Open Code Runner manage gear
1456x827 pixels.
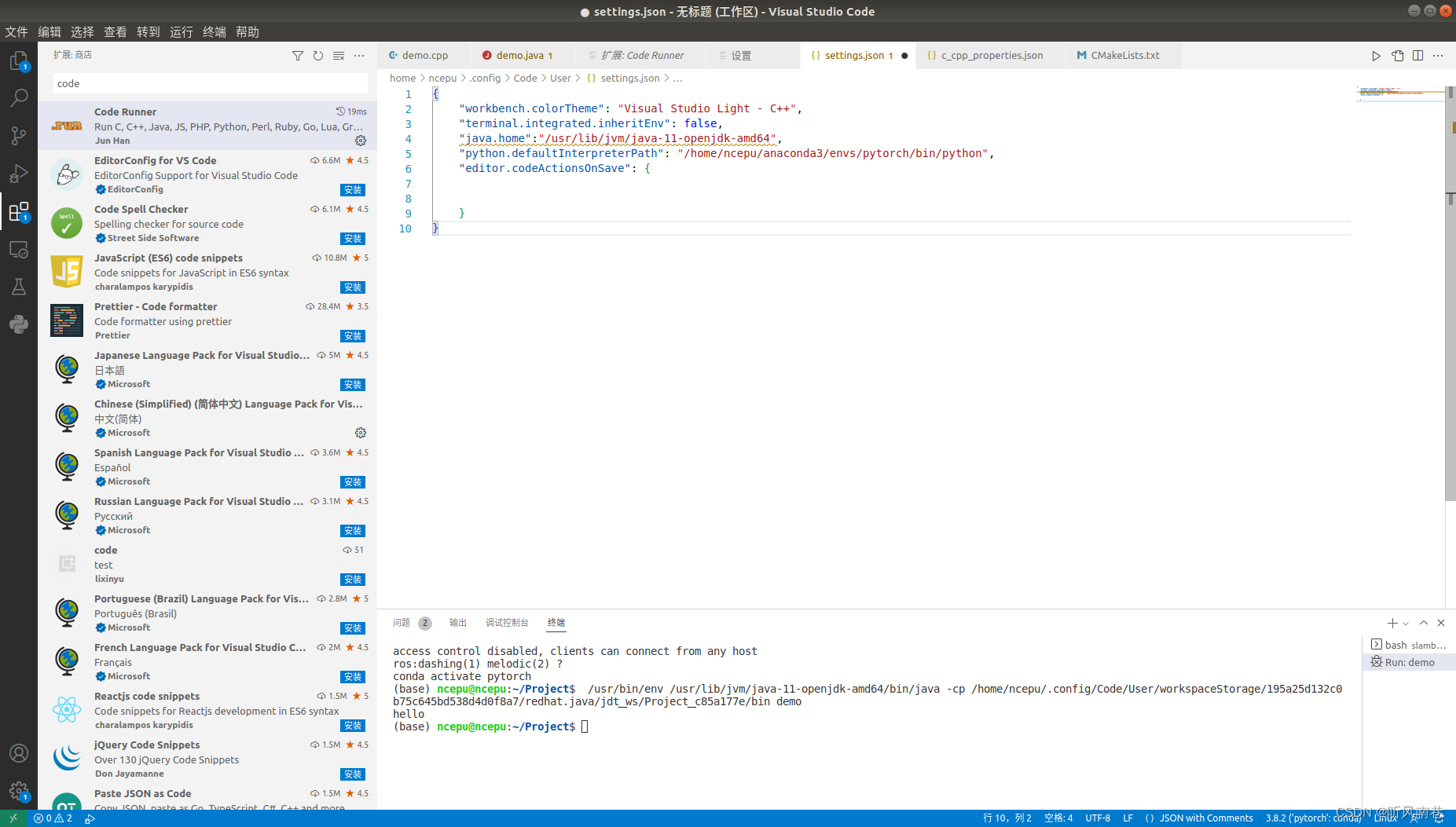click(x=361, y=141)
